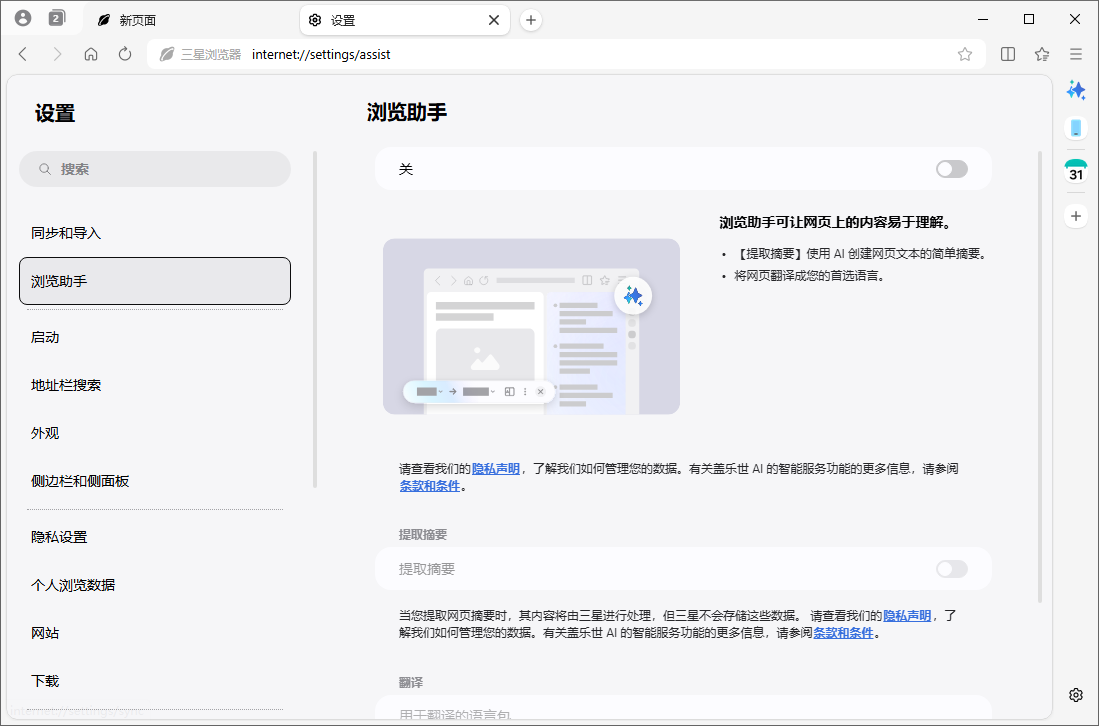Turn on the 浏览助手 main switch
Screen dimensions: 1099x726
coord(951,169)
